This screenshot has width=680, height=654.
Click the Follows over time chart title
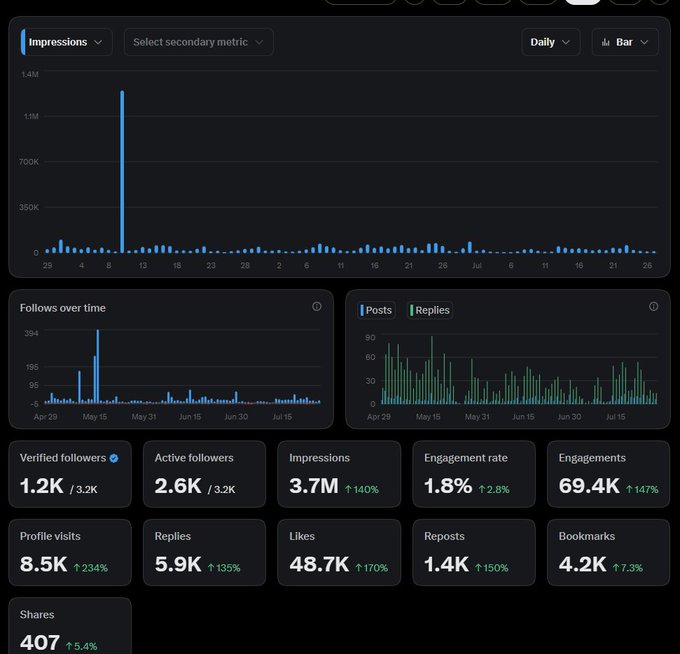62,308
